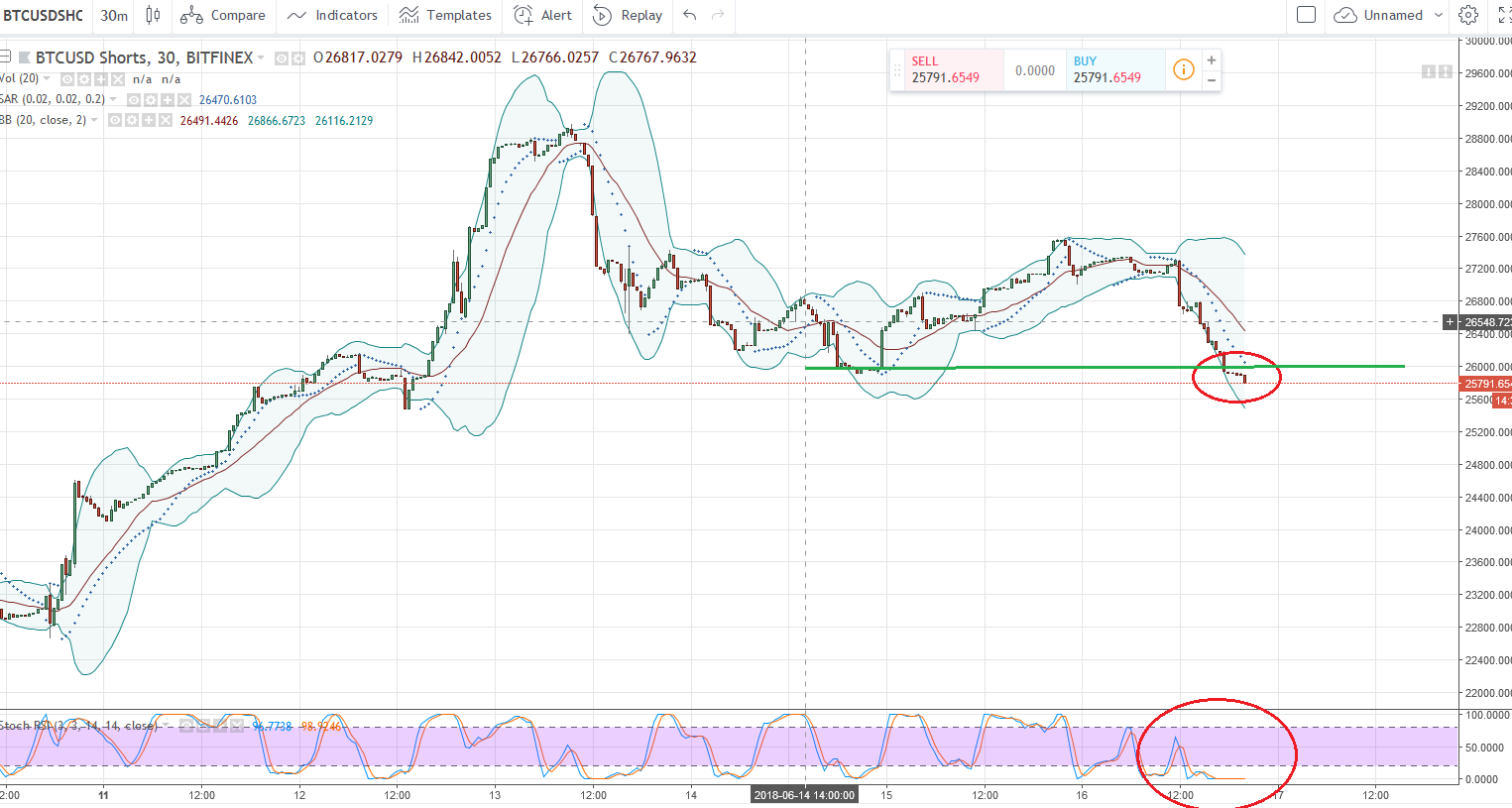The width and height of the screenshot is (1512, 808).
Task: Expand the Vol (20) indicator dropdown
Action: point(47,78)
